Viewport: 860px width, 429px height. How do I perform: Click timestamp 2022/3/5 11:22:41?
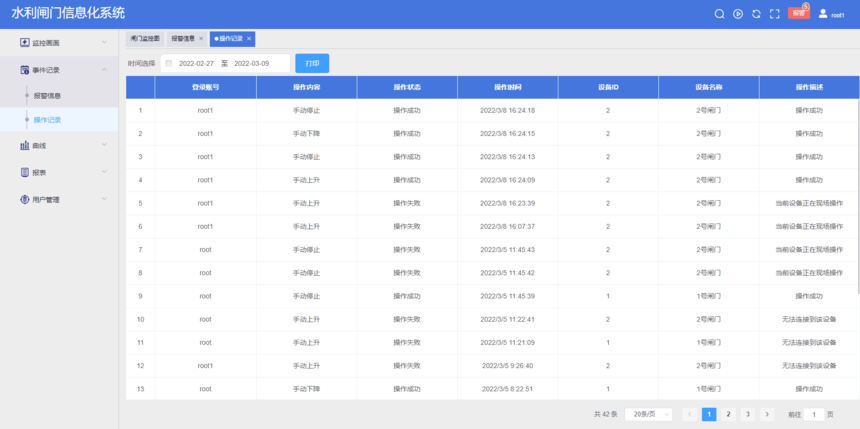click(x=507, y=319)
